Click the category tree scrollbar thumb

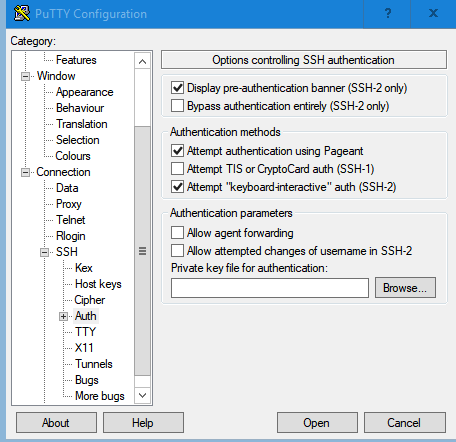tap(142, 251)
